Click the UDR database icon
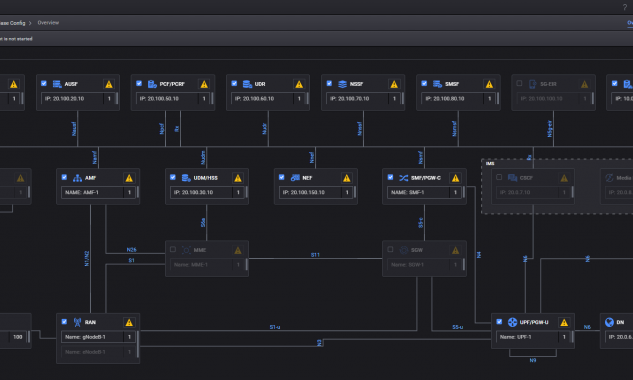The width and height of the screenshot is (633, 380). pyautogui.click(x=247, y=84)
